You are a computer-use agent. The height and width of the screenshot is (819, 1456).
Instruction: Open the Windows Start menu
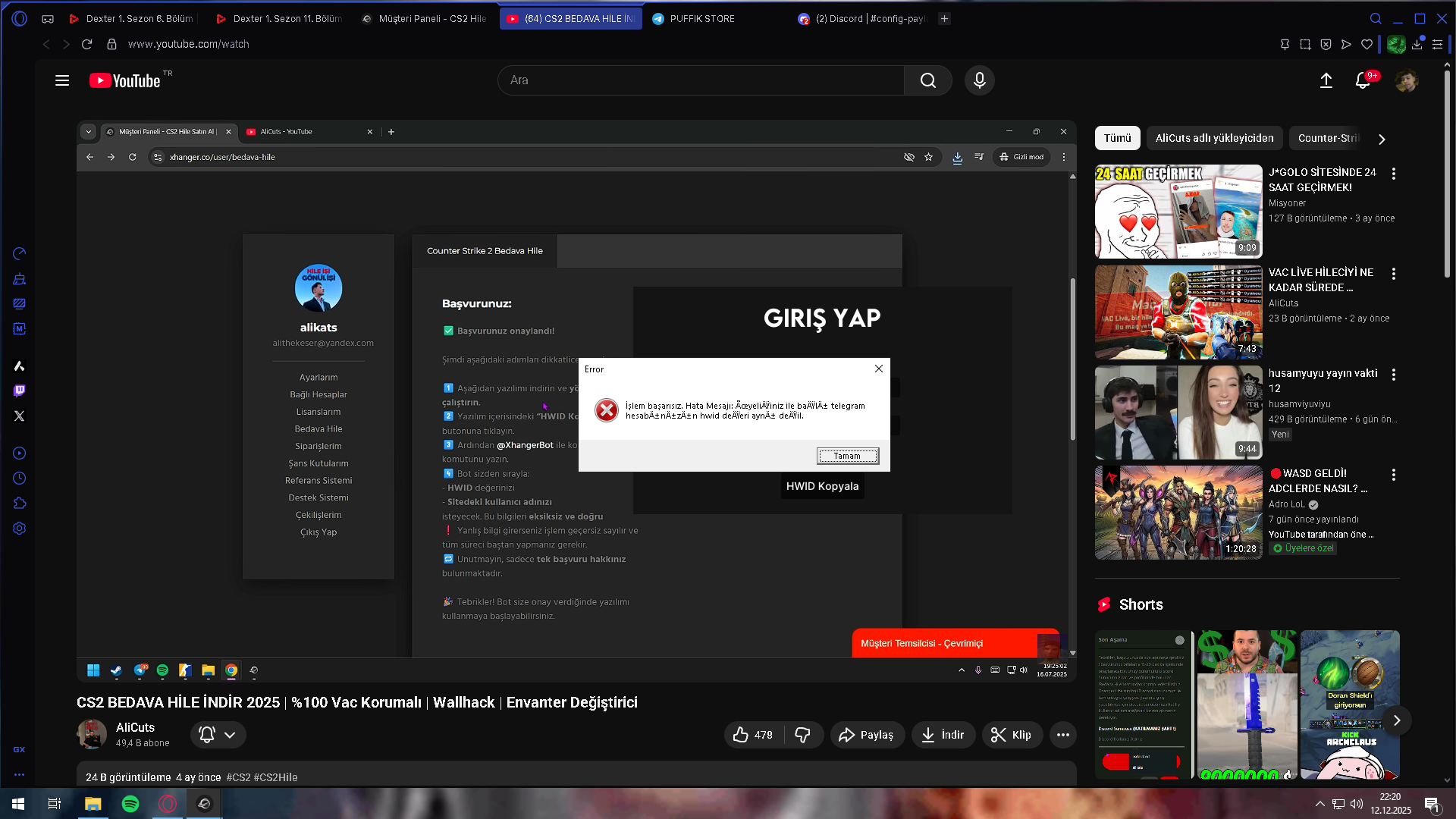18,804
